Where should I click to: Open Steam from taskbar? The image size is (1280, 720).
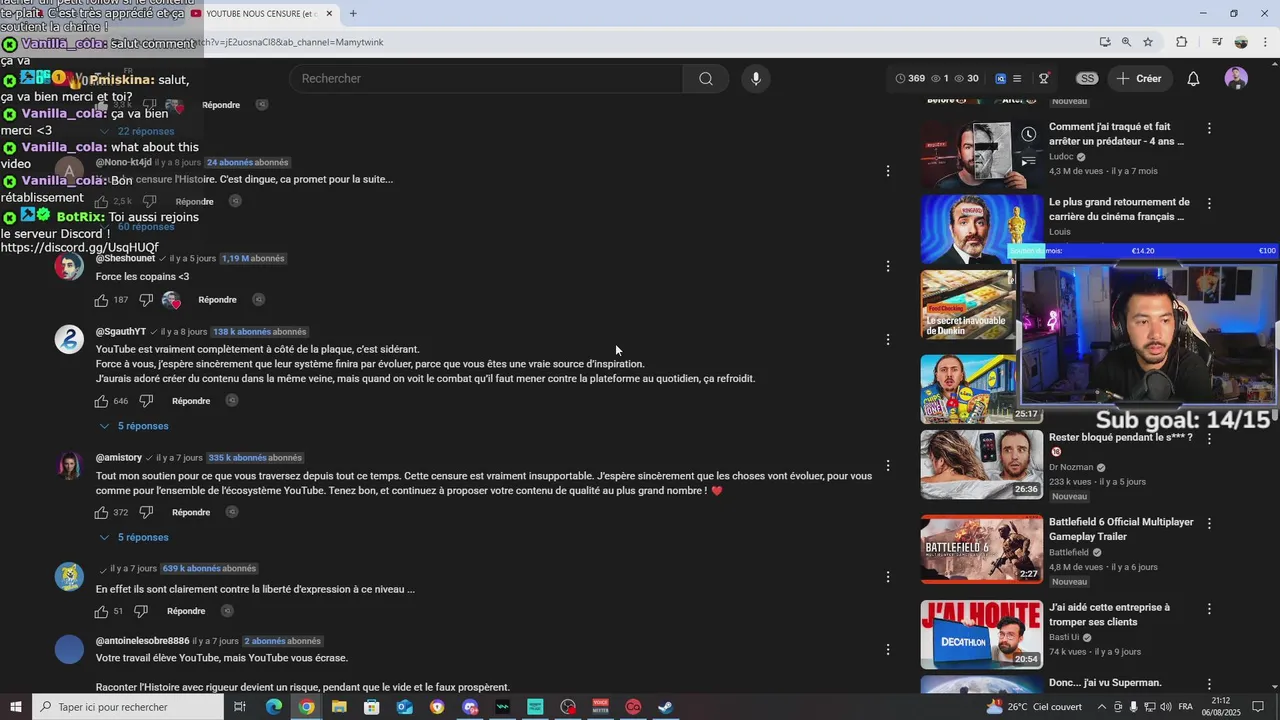[665, 707]
